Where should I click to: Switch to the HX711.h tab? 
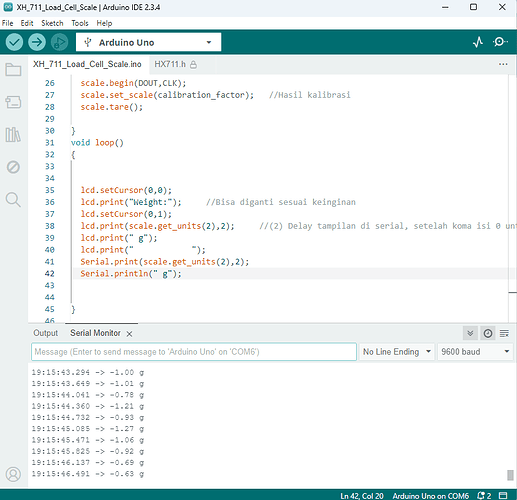tap(175, 64)
